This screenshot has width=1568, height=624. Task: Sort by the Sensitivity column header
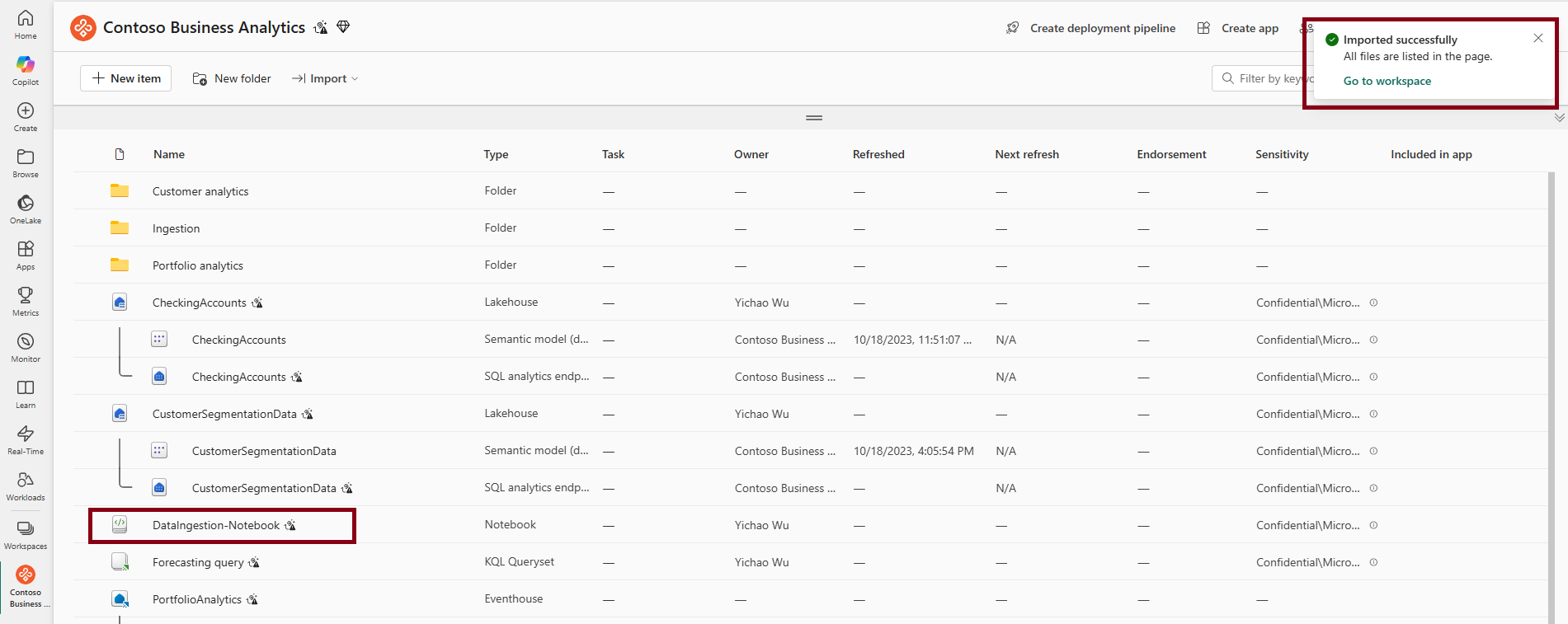point(1282,154)
